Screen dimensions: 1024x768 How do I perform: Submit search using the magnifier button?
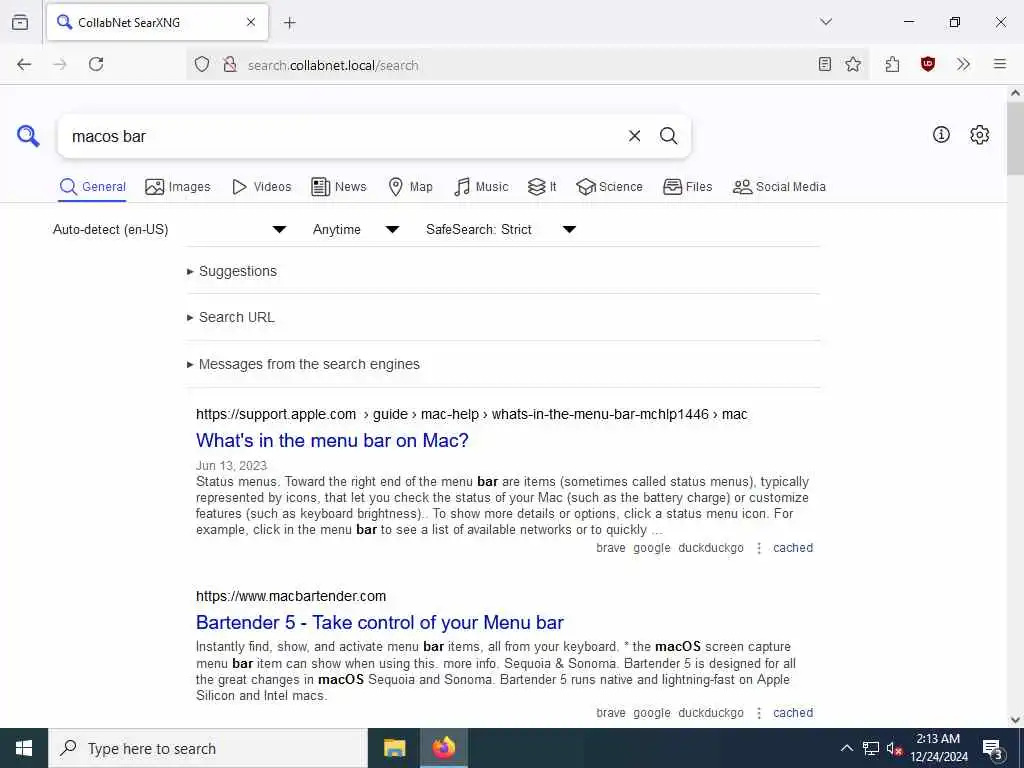tap(668, 136)
